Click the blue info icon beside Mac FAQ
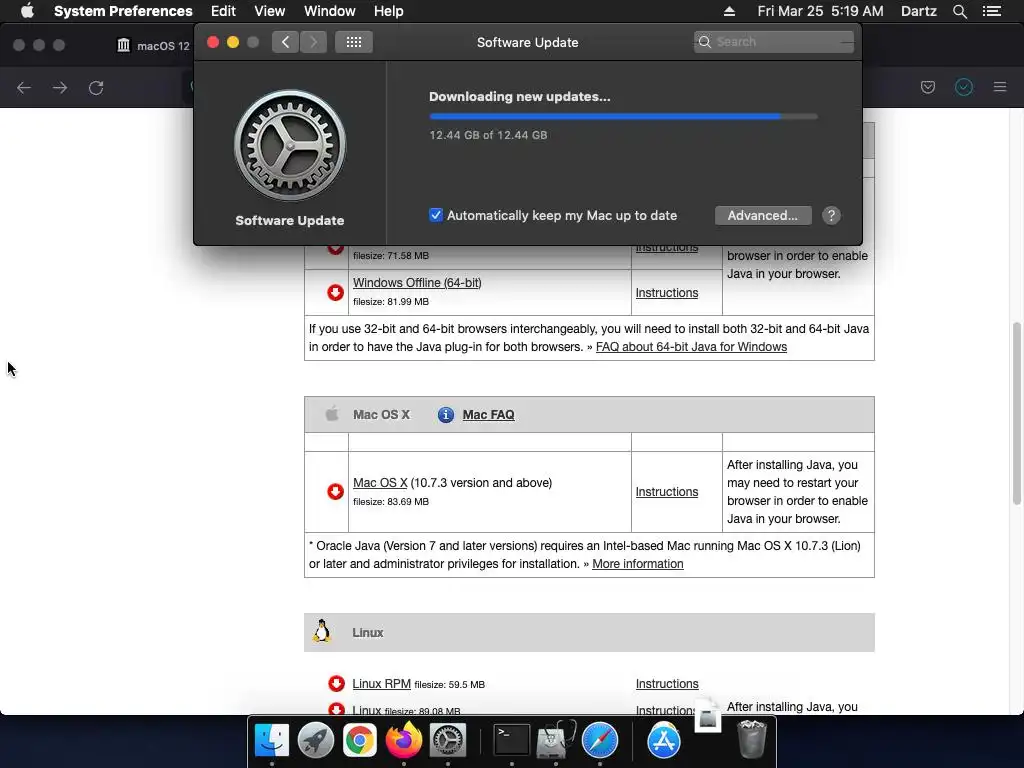1024x768 pixels. (445, 415)
